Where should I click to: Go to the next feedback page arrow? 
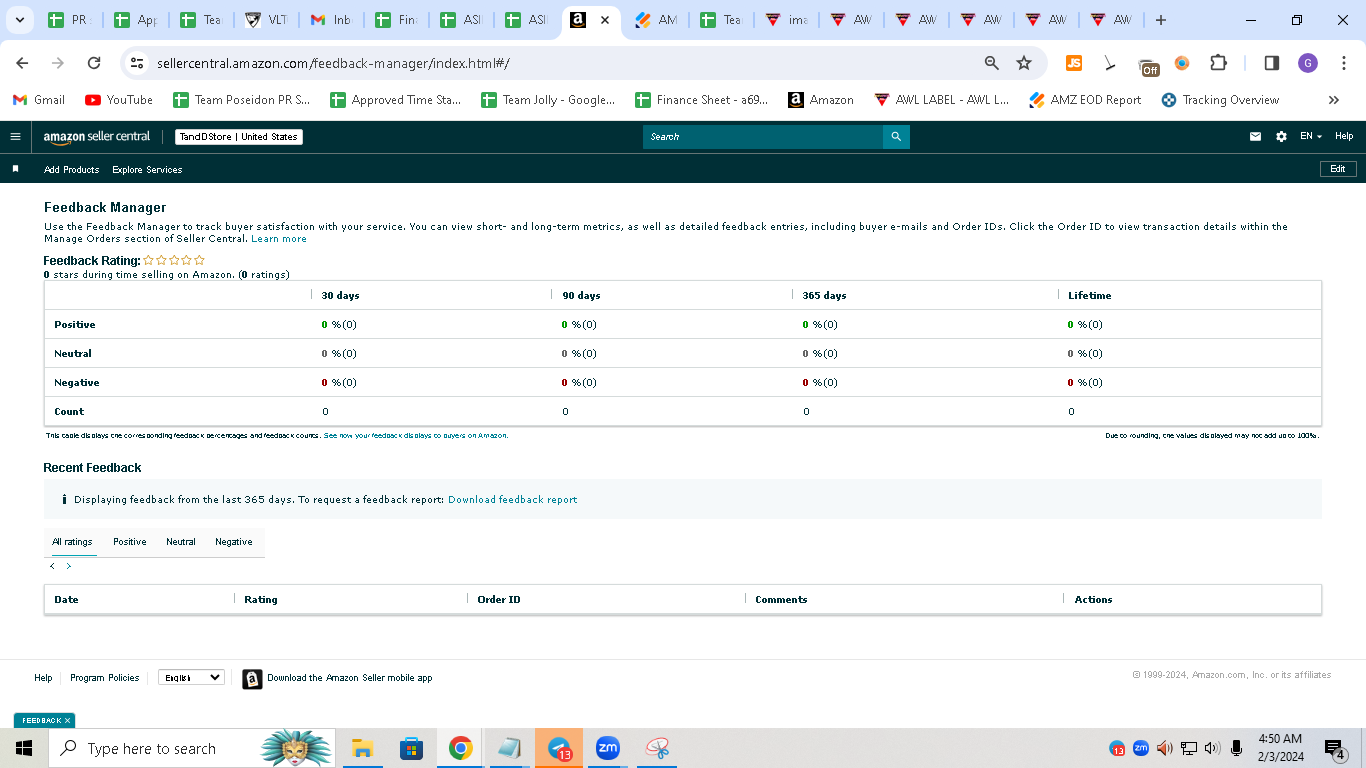(x=69, y=566)
